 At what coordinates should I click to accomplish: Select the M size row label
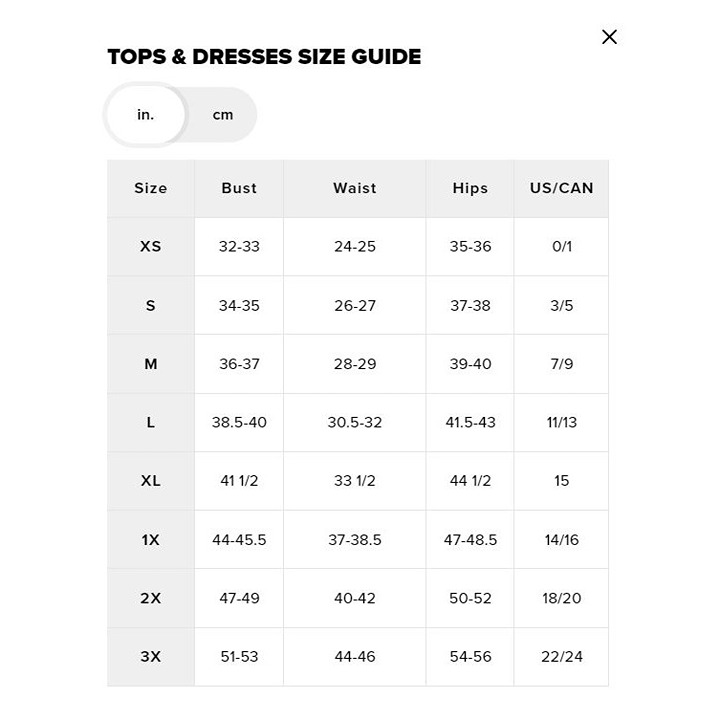pos(151,364)
